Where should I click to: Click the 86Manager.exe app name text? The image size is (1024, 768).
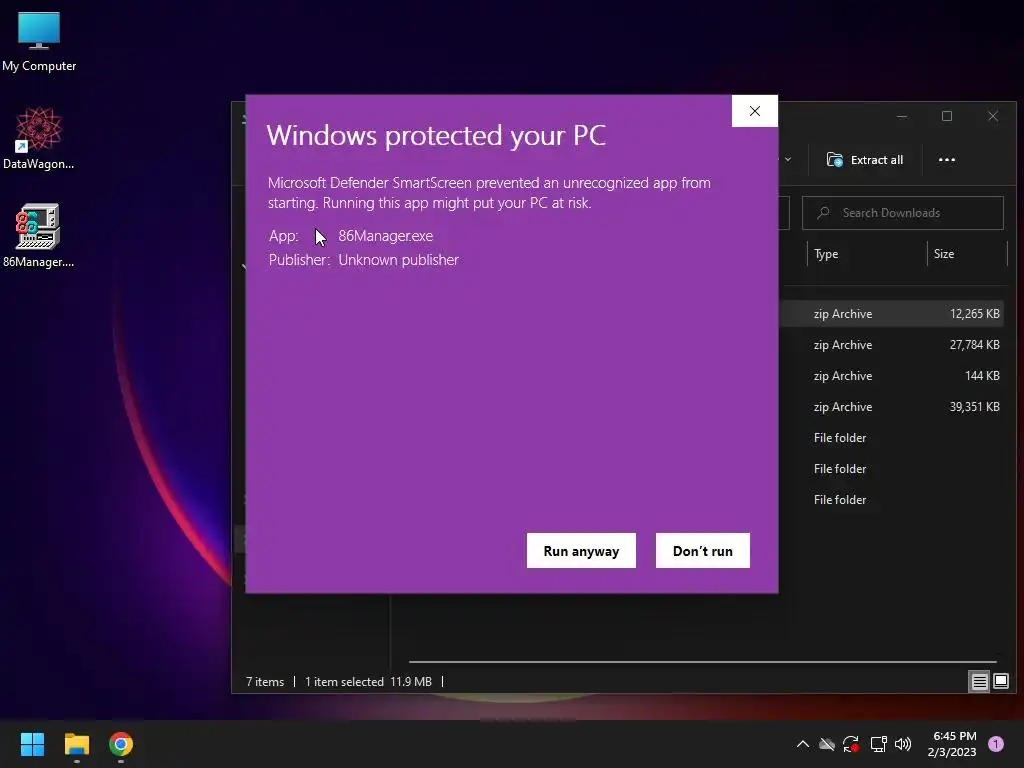point(385,236)
